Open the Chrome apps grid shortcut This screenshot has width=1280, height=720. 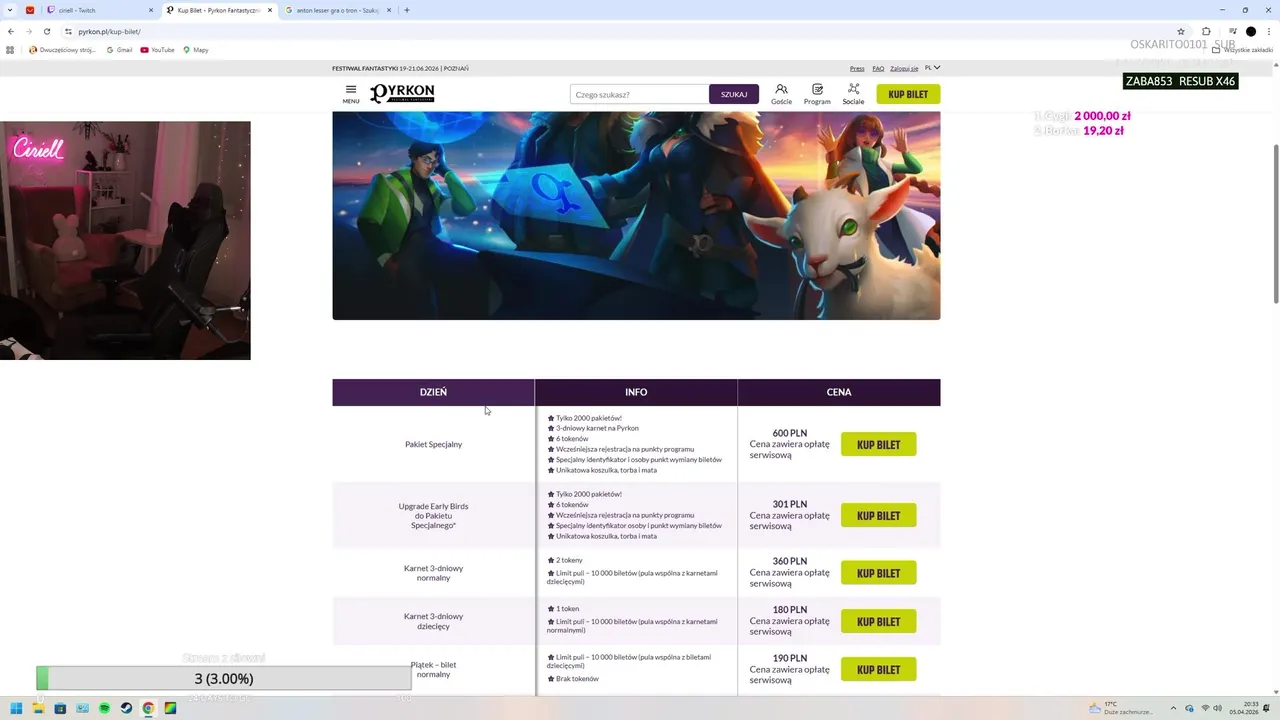(10, 49)
